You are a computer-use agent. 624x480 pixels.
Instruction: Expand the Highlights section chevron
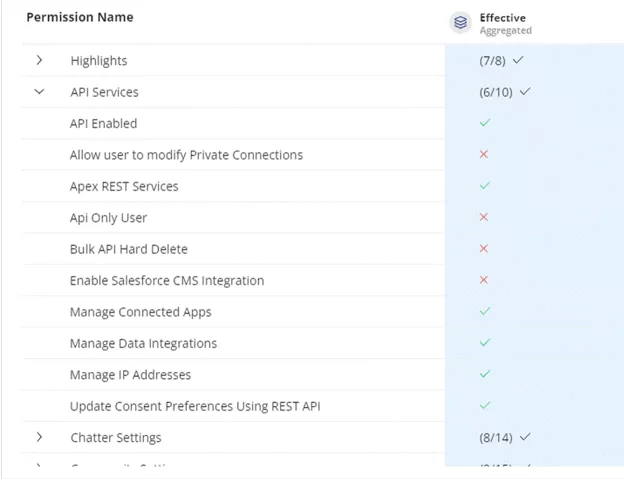[39, 60]
